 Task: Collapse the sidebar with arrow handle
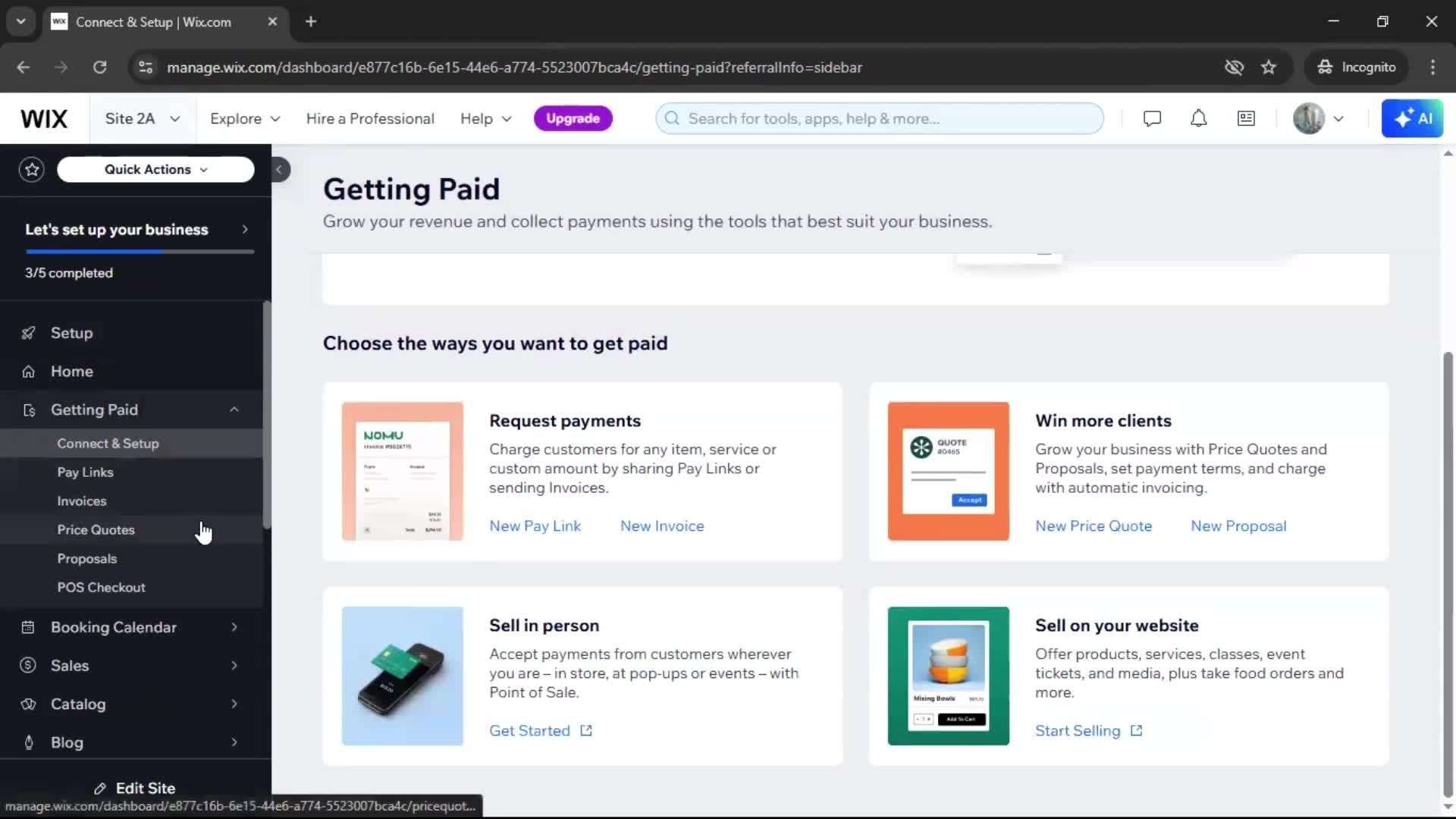[279, 169]
